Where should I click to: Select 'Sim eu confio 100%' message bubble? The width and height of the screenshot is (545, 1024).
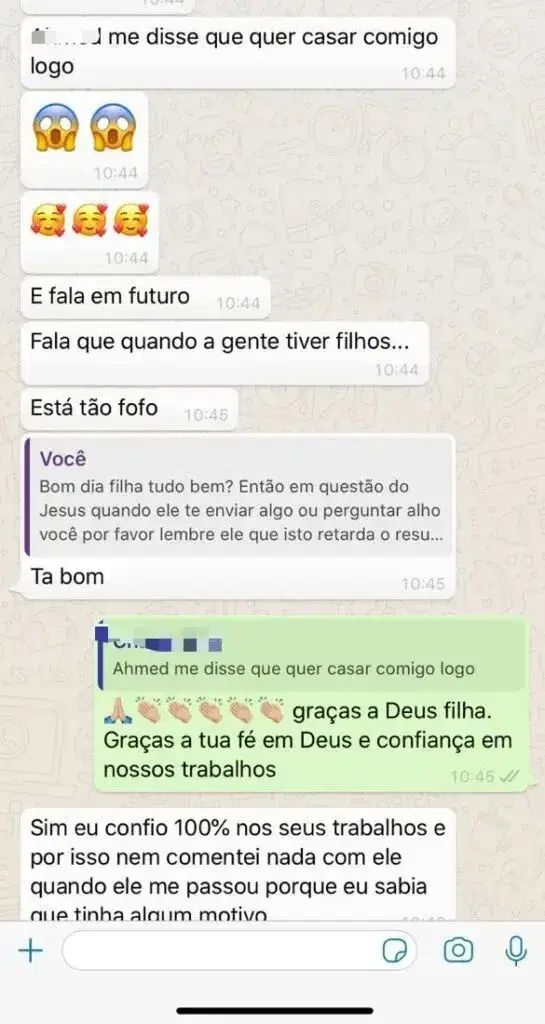(238, 864)
